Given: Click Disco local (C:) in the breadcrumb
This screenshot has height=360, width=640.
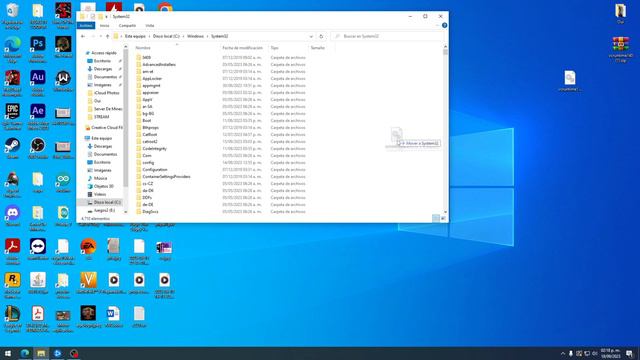Looking at the screenshot, I should (166, 36).
